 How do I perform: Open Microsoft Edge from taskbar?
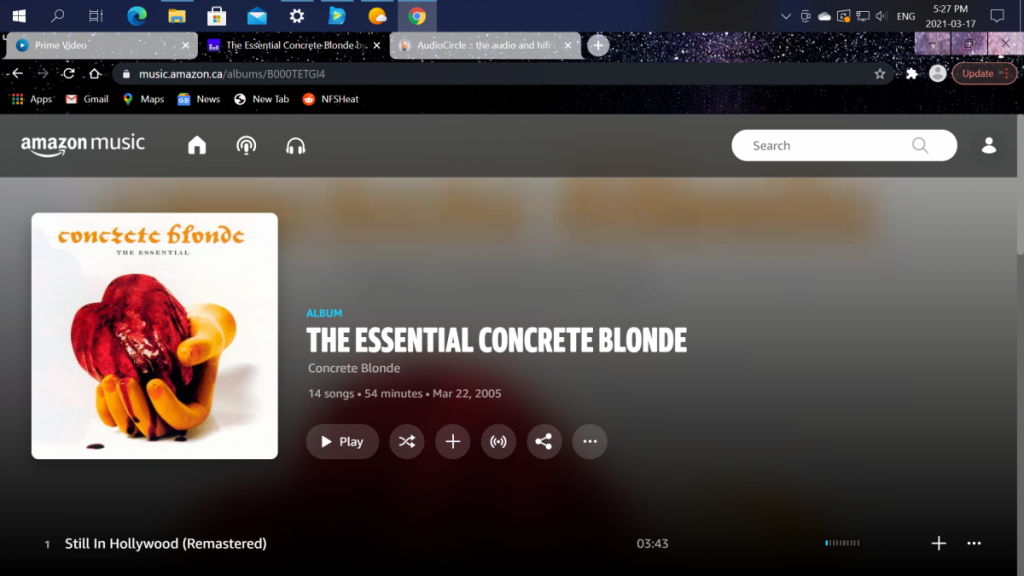136,16
